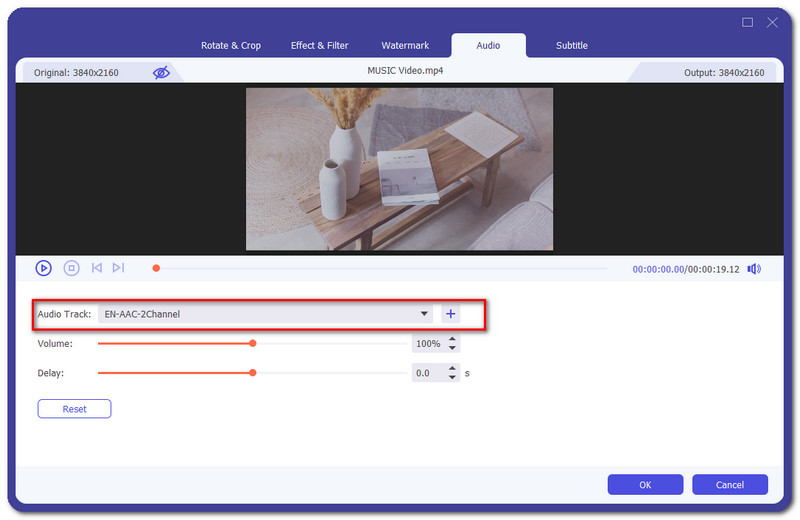Cancel the audio edits
The width and height of the screenshot is (800, 520).
[x=730, y=484]
